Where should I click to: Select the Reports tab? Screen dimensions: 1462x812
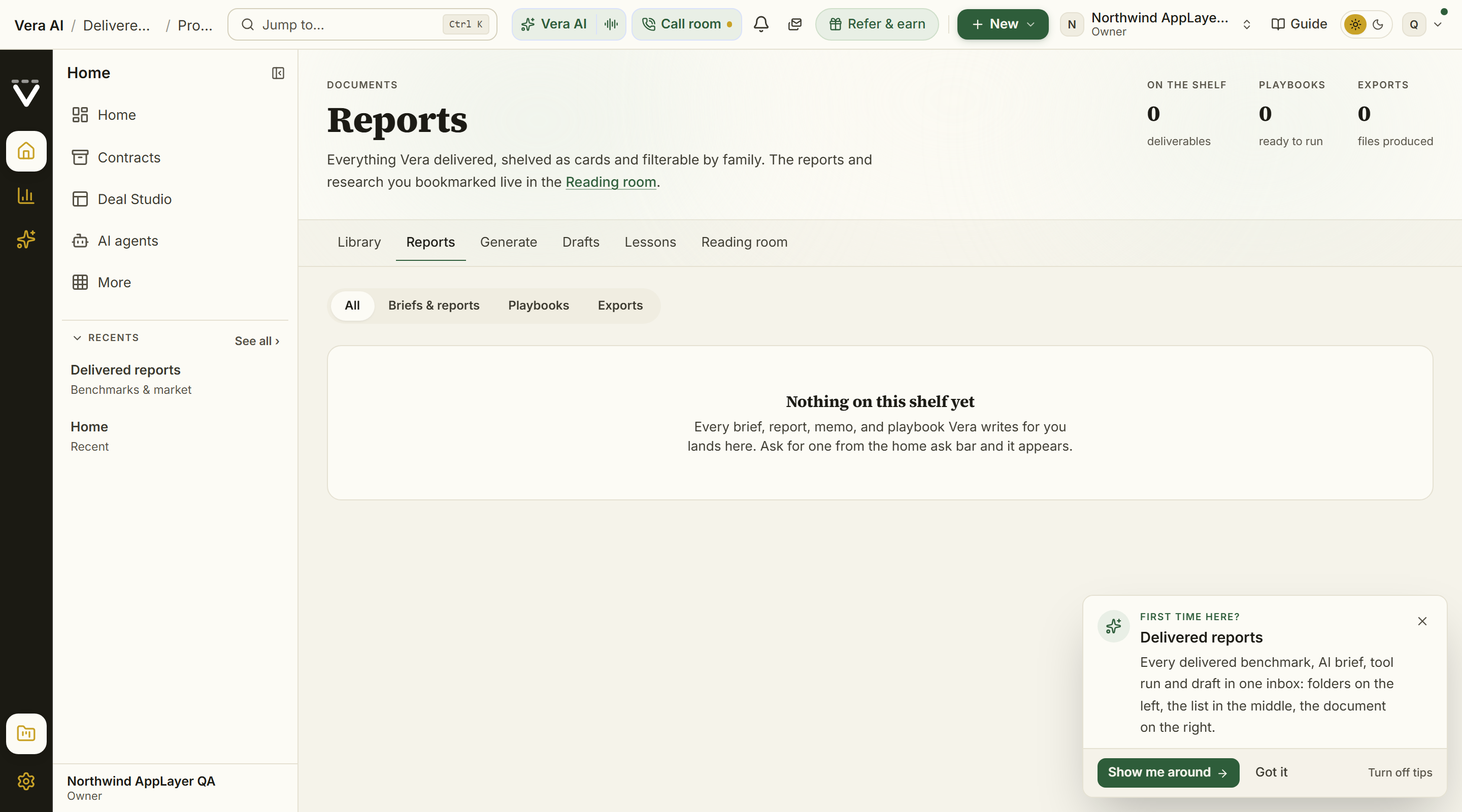point(430,242)
